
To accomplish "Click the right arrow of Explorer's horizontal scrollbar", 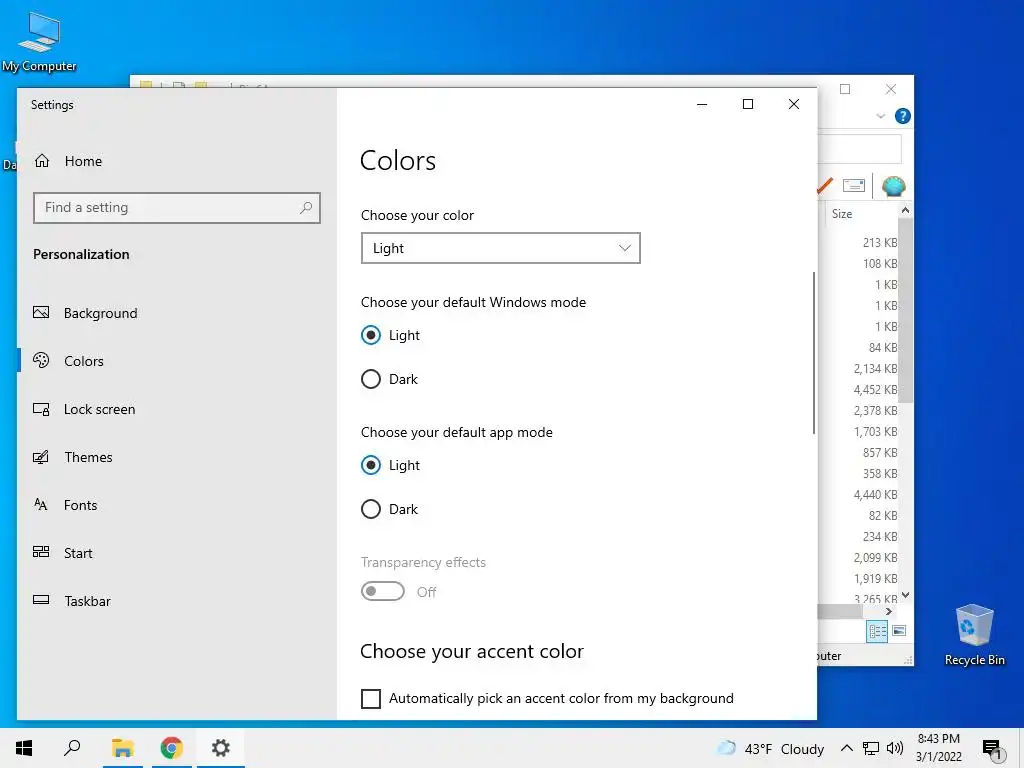I will [x=889, y=611].
